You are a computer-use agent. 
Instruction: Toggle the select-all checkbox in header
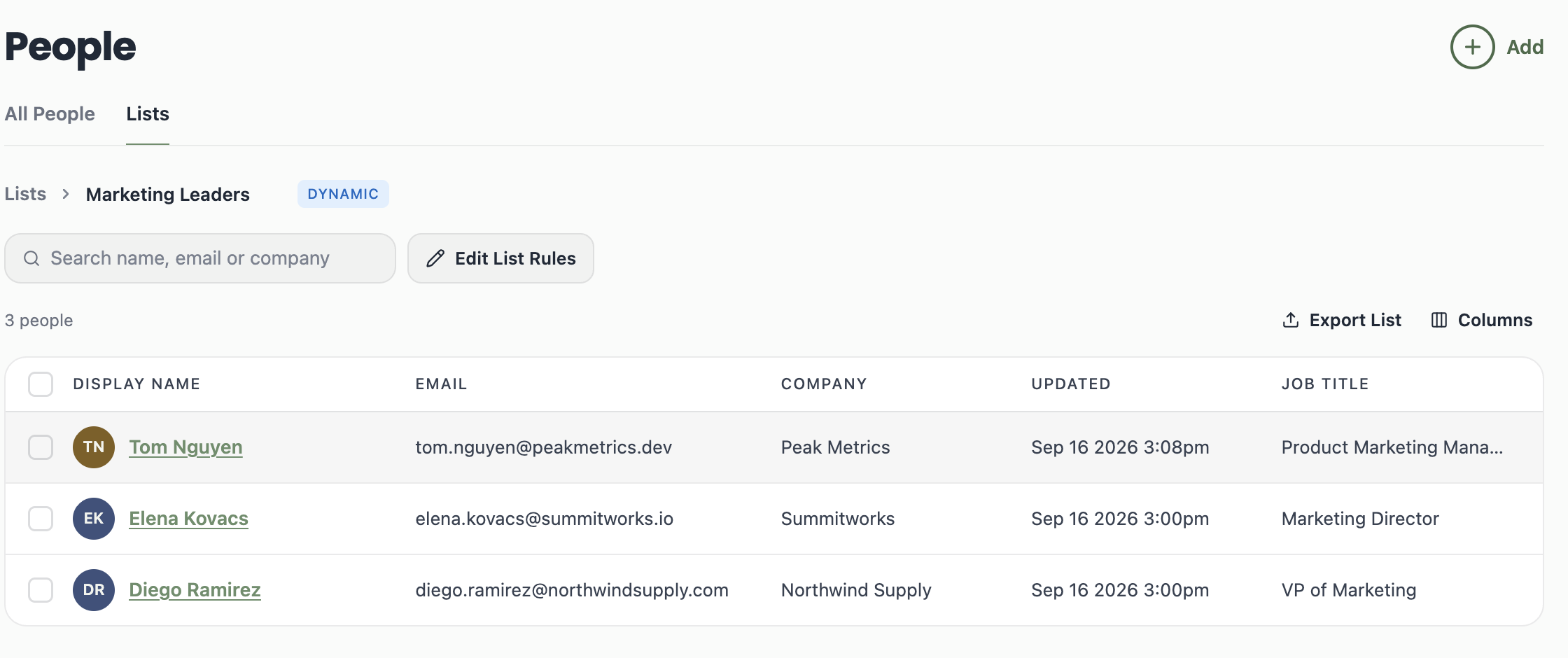(41, 384)
